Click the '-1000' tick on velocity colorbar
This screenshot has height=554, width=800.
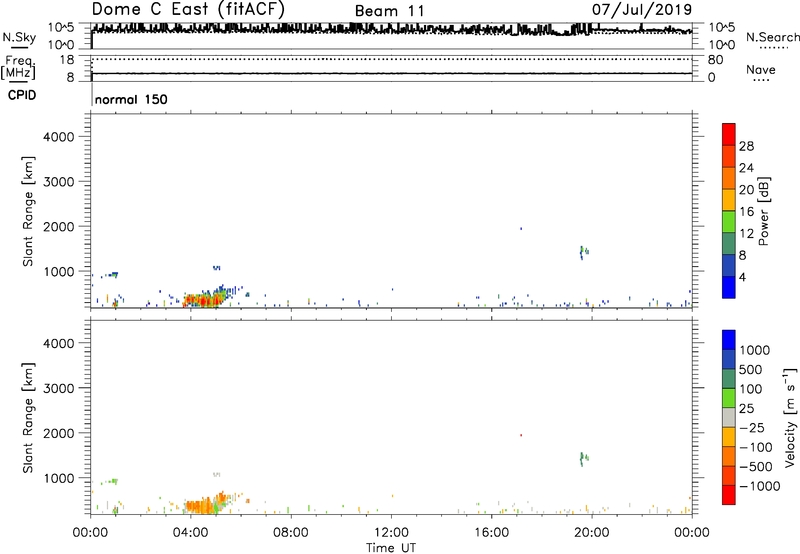click(759, 486)
